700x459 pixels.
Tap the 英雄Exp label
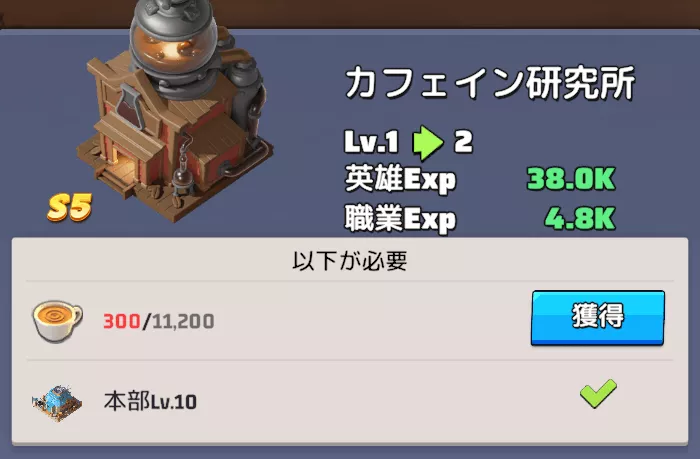(x=400, y=179)
